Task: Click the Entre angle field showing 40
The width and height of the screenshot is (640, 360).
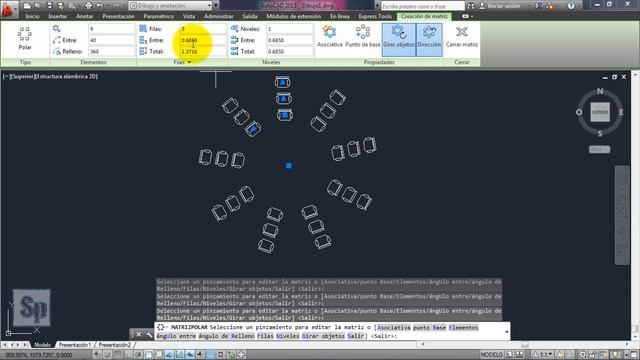Action: point(111,40)
